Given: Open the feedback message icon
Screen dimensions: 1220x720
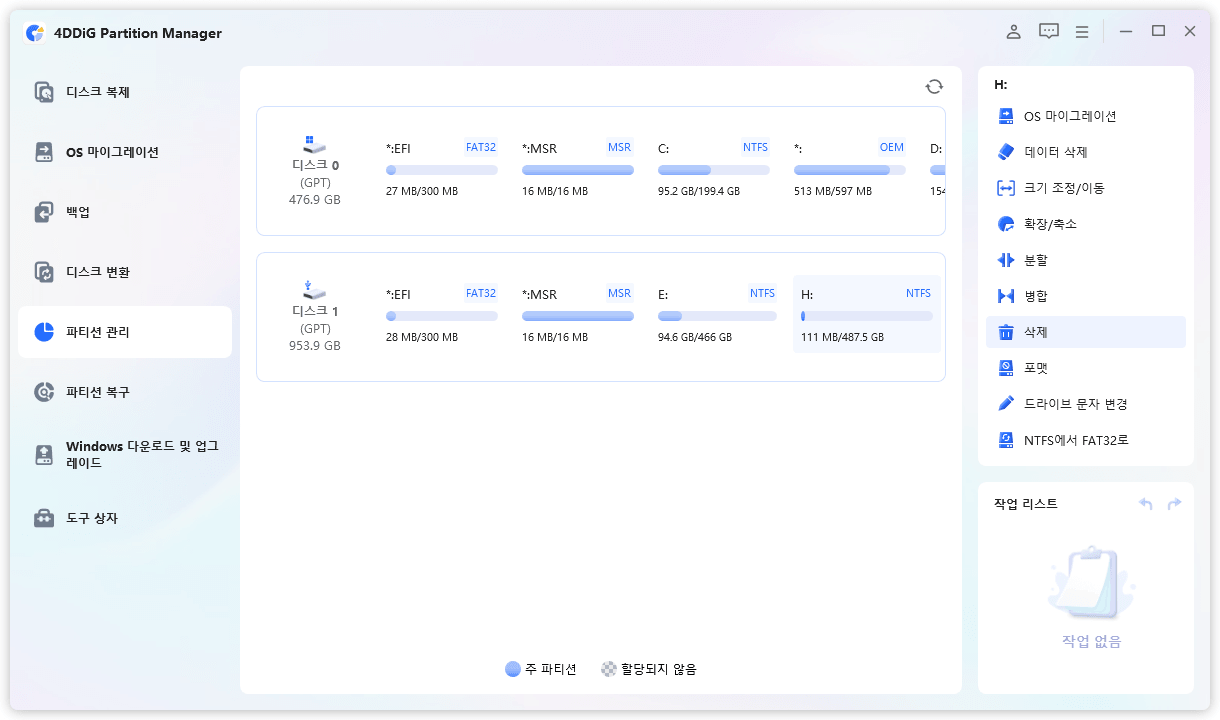Looking at the screenshot, I should pos(1048,32).
